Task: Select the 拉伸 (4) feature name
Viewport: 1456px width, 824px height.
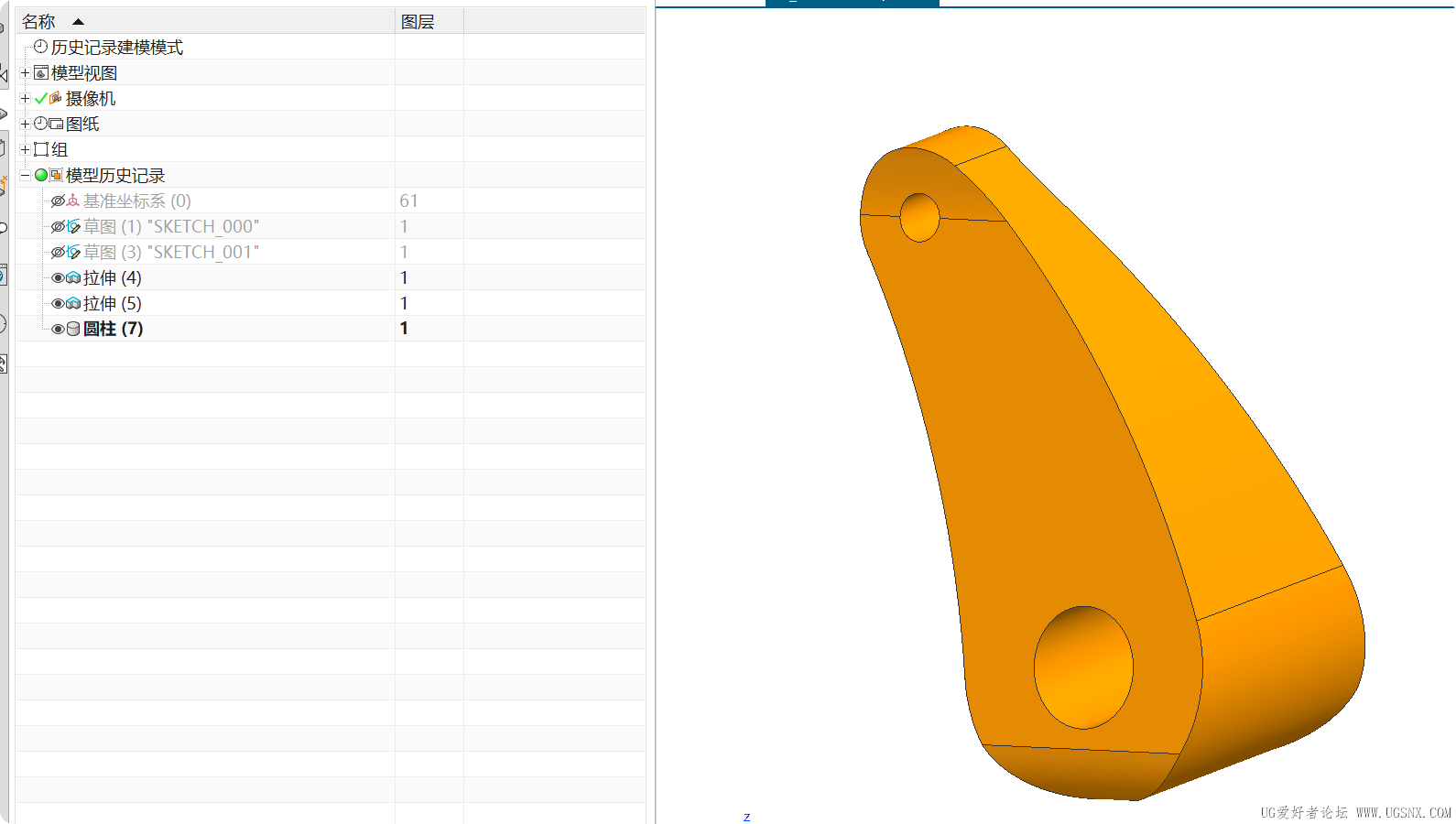Action: [113, 277]
